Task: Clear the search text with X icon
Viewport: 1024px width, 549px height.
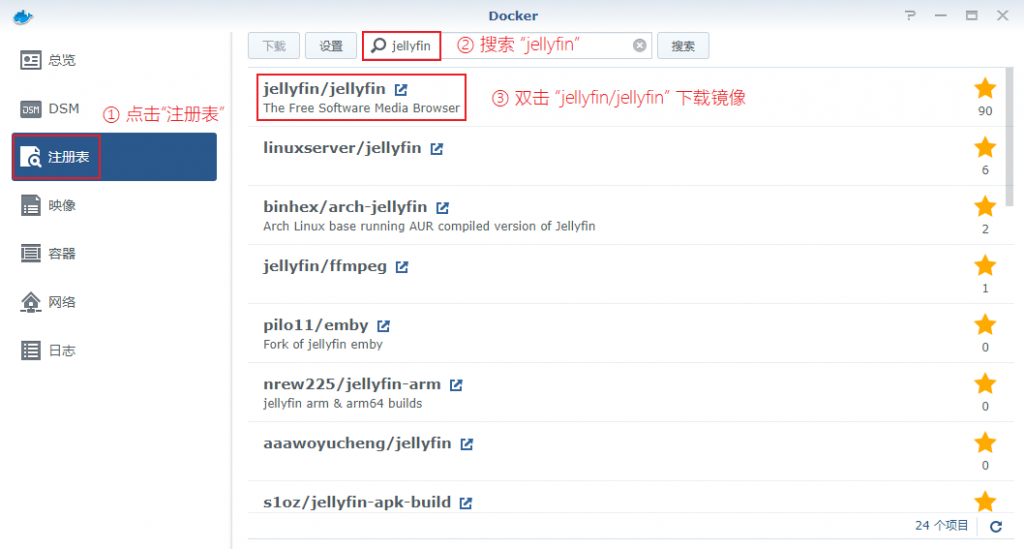Action: tap(640, 45)
